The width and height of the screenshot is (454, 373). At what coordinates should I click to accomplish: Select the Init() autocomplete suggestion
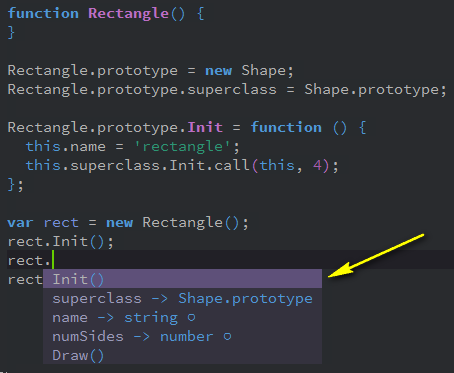click(x=182, y=279)
